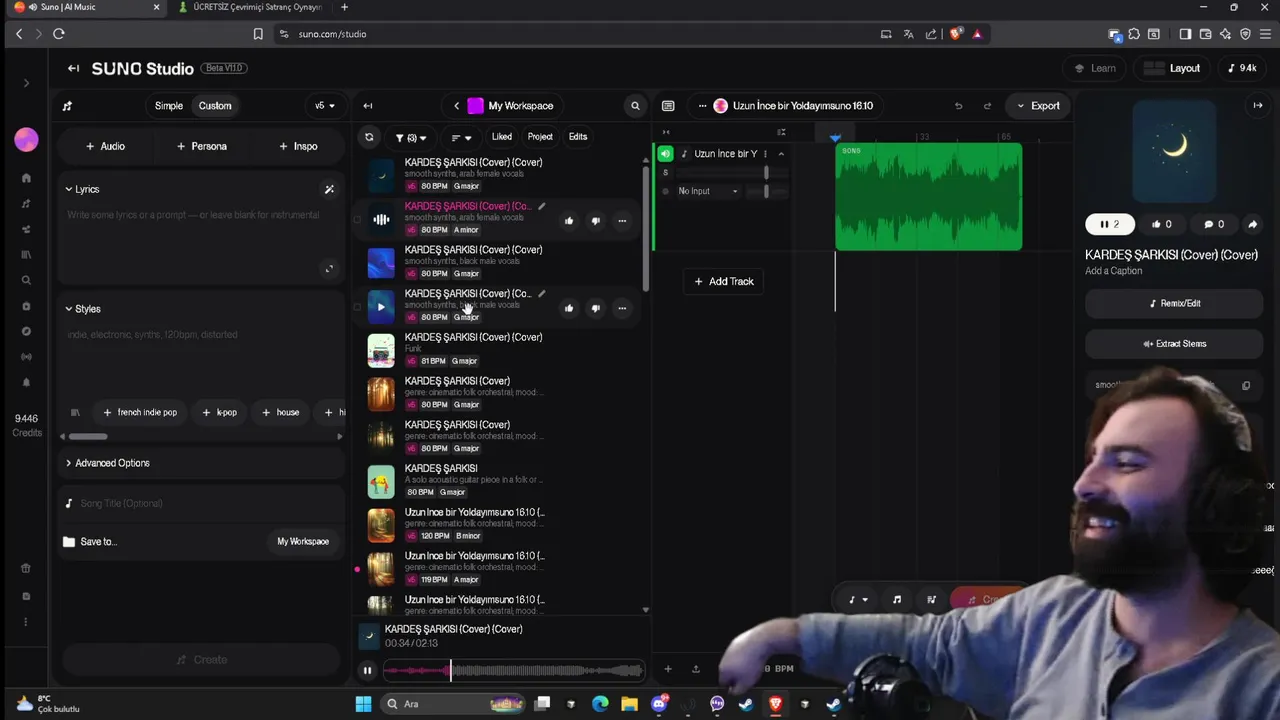Collapse the Styles section

coord(83,309)
